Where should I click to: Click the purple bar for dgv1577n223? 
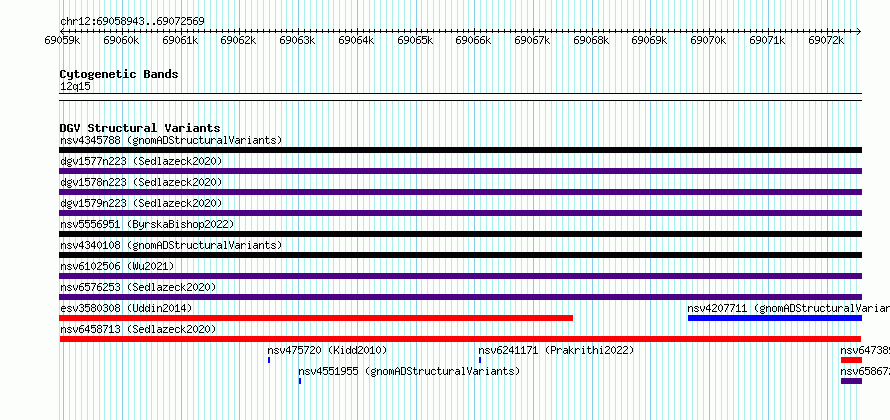click(x=460, y=171)
